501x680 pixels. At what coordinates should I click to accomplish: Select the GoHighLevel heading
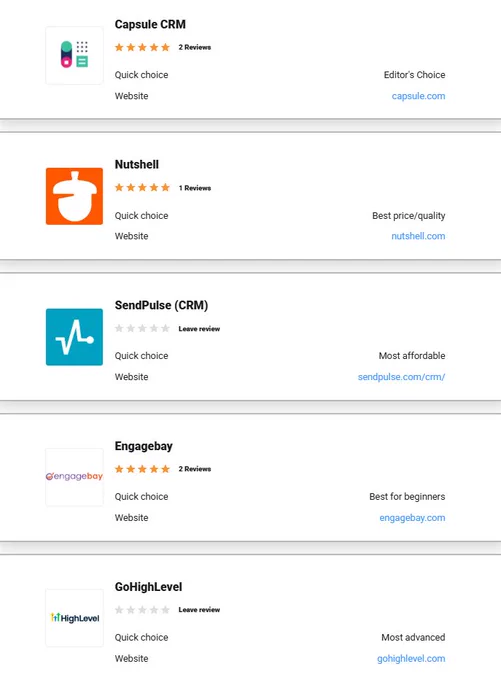pyautogui.click(x=148, y=587)
